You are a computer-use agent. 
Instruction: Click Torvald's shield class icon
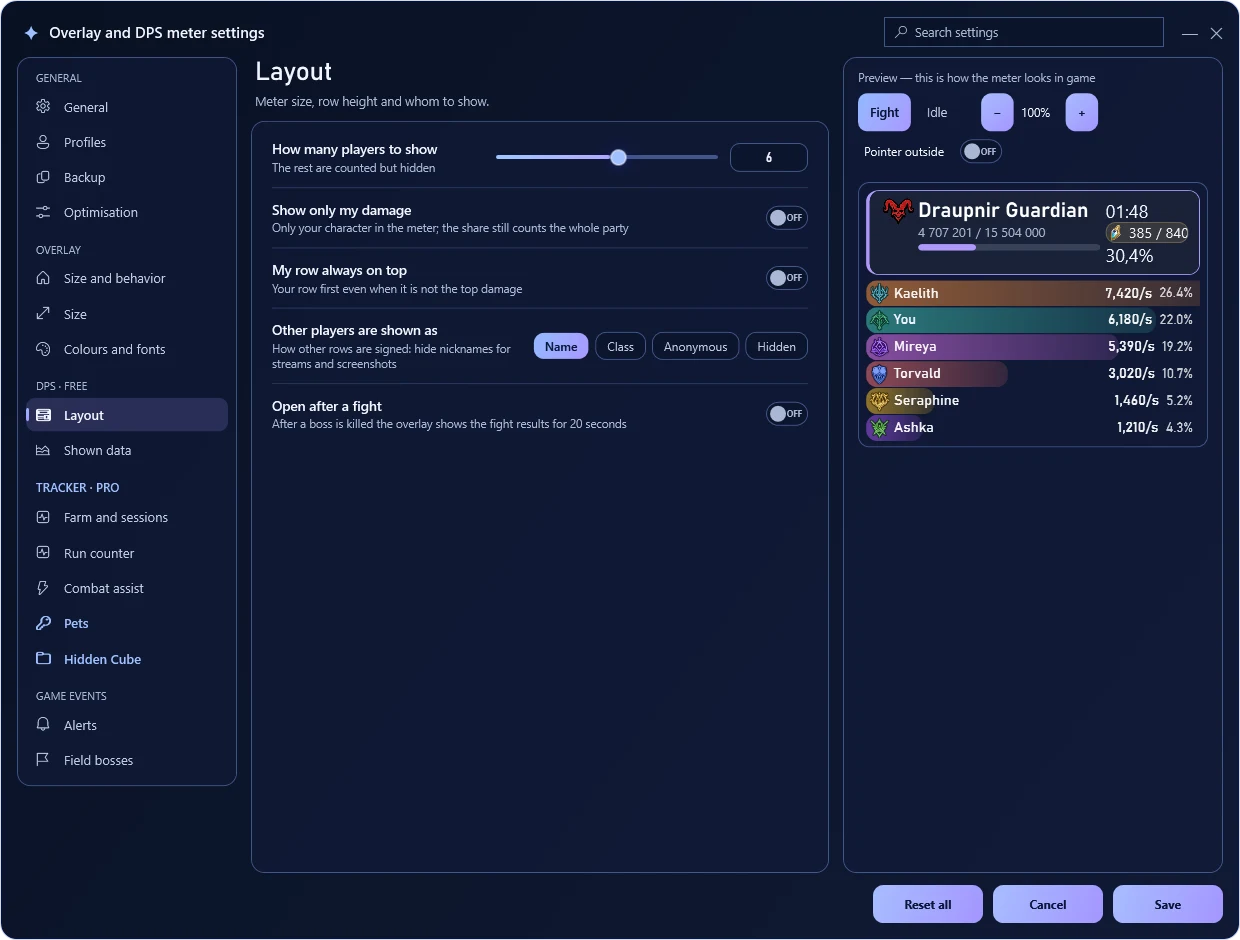click(879, 374)
